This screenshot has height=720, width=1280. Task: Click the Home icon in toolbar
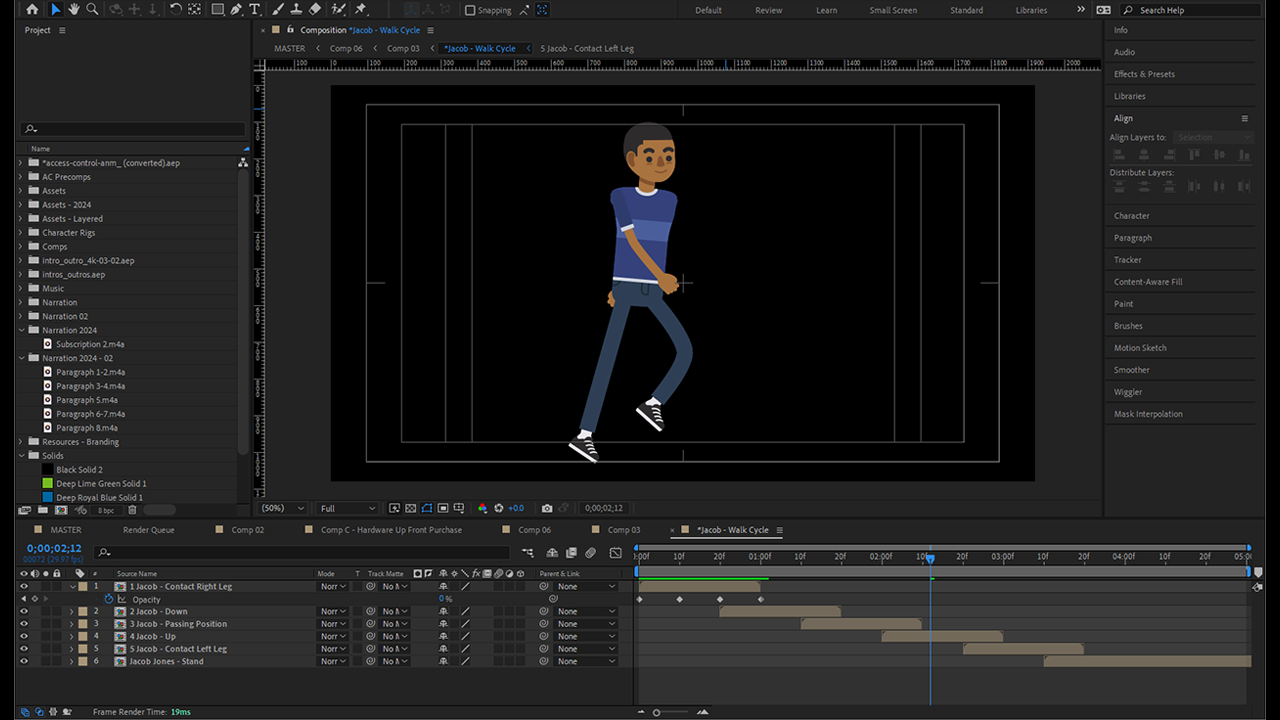click(x=32, y=9)
